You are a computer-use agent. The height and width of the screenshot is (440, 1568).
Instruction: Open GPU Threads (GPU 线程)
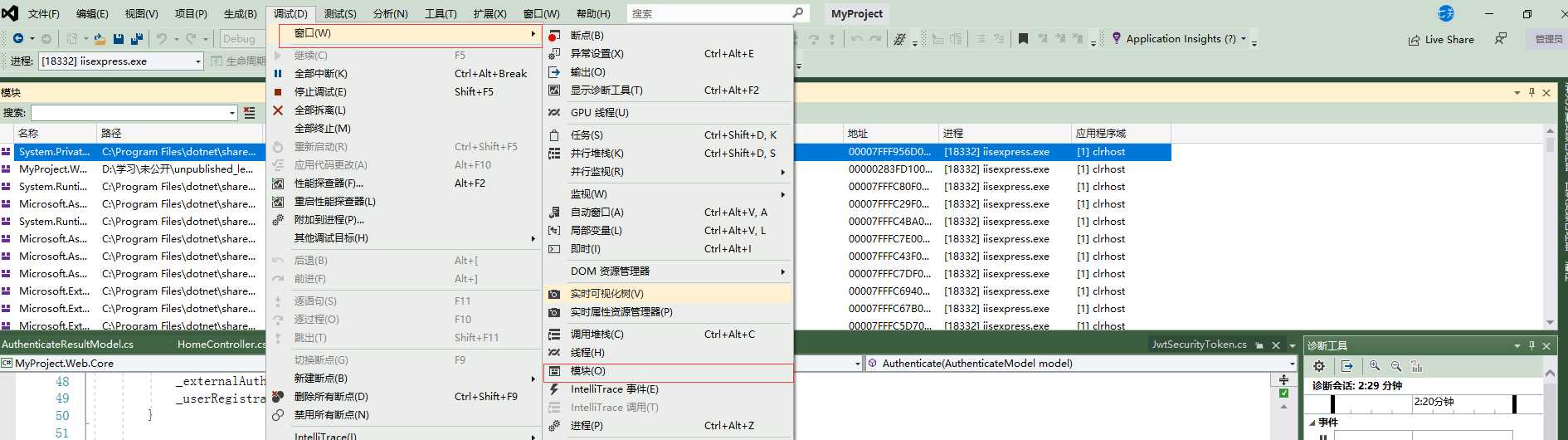pyautogui.click(x=669, y=112)
